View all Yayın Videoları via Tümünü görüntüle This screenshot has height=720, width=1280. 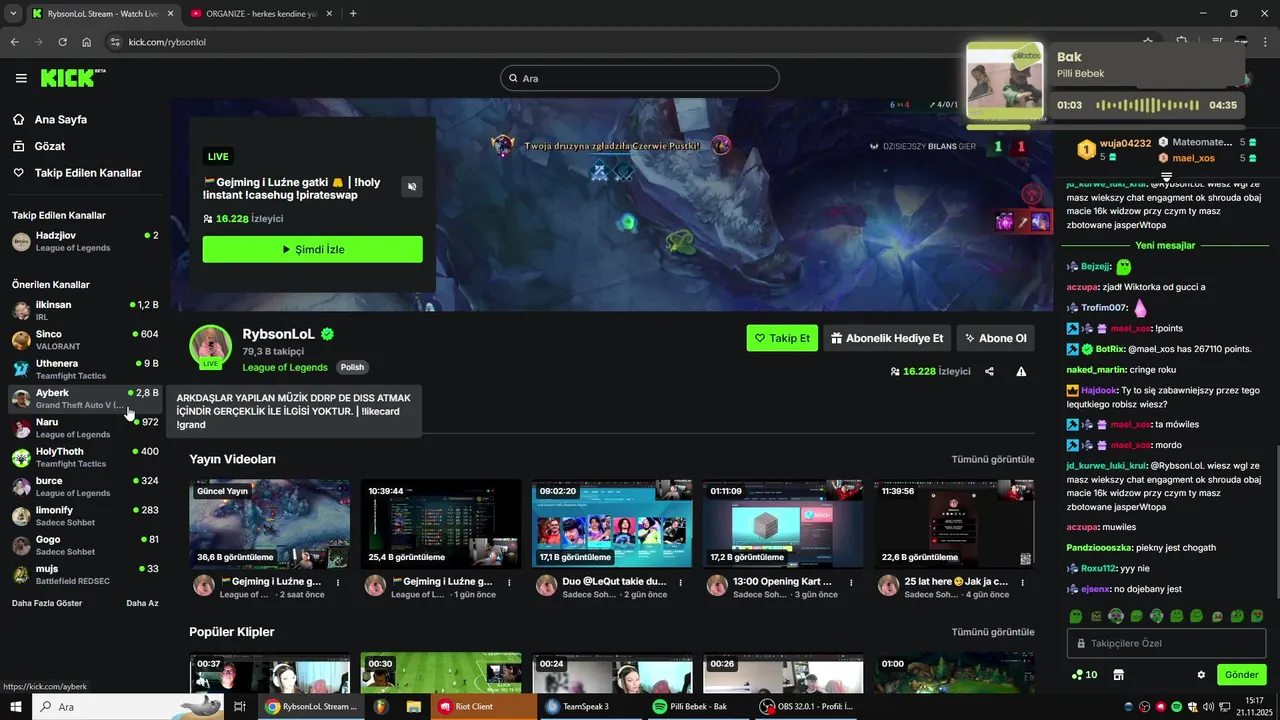[x=992, y=459]
